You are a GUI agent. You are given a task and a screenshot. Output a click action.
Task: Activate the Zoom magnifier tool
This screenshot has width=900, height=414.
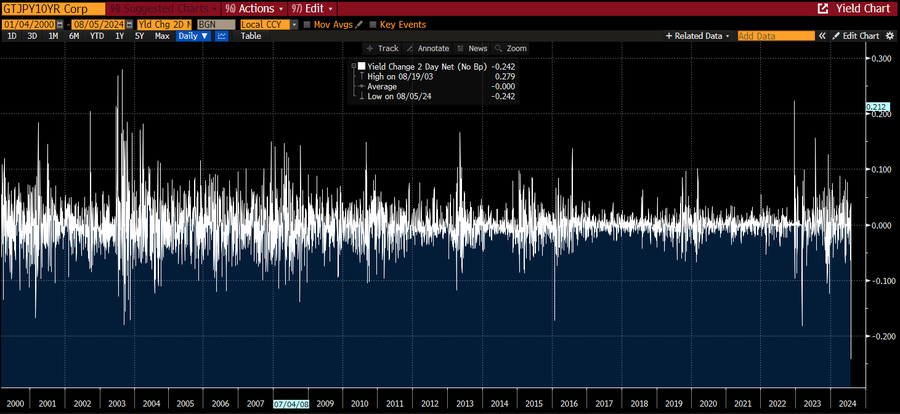click(x=510, y=49)
